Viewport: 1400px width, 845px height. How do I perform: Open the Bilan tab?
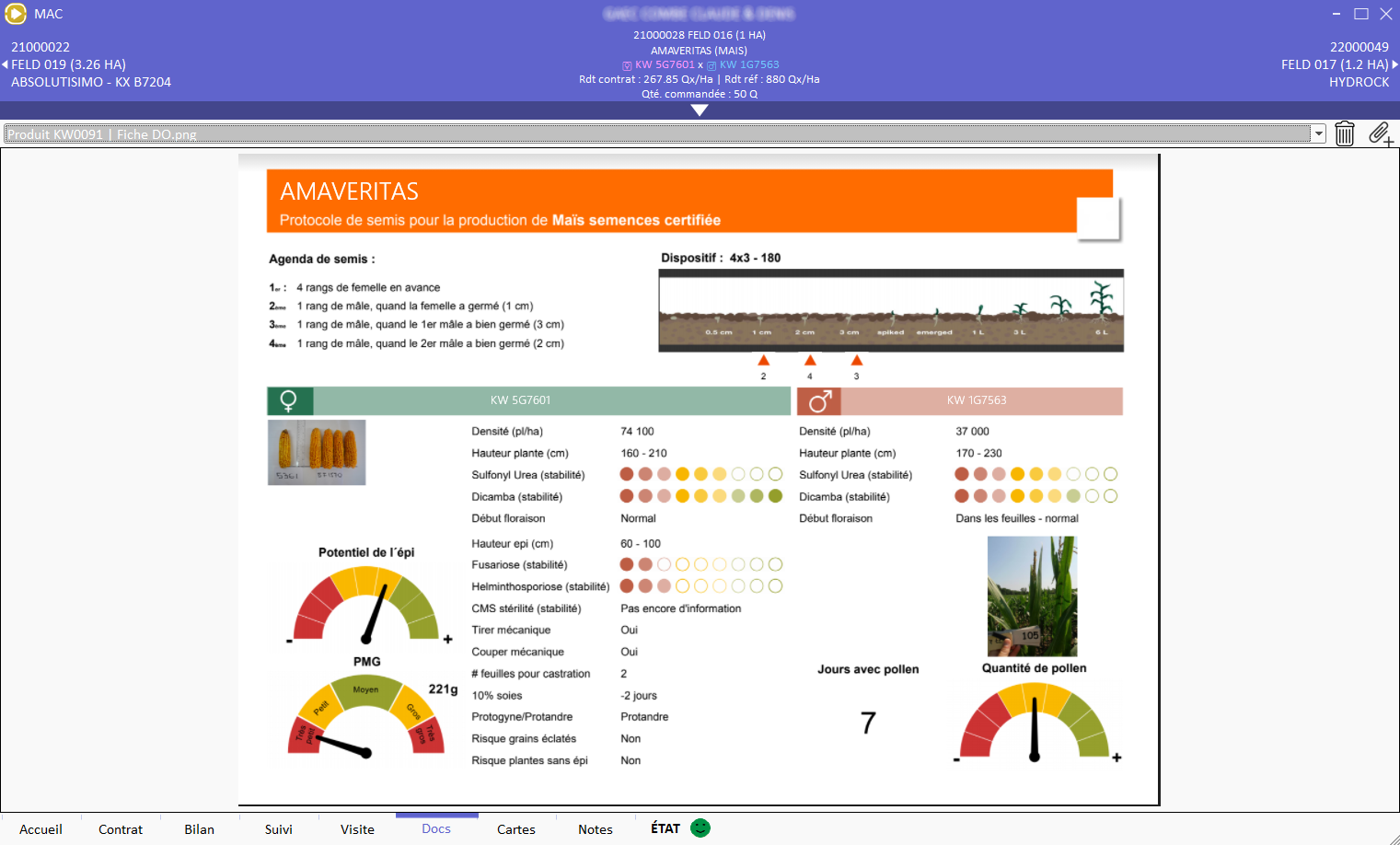199,829
